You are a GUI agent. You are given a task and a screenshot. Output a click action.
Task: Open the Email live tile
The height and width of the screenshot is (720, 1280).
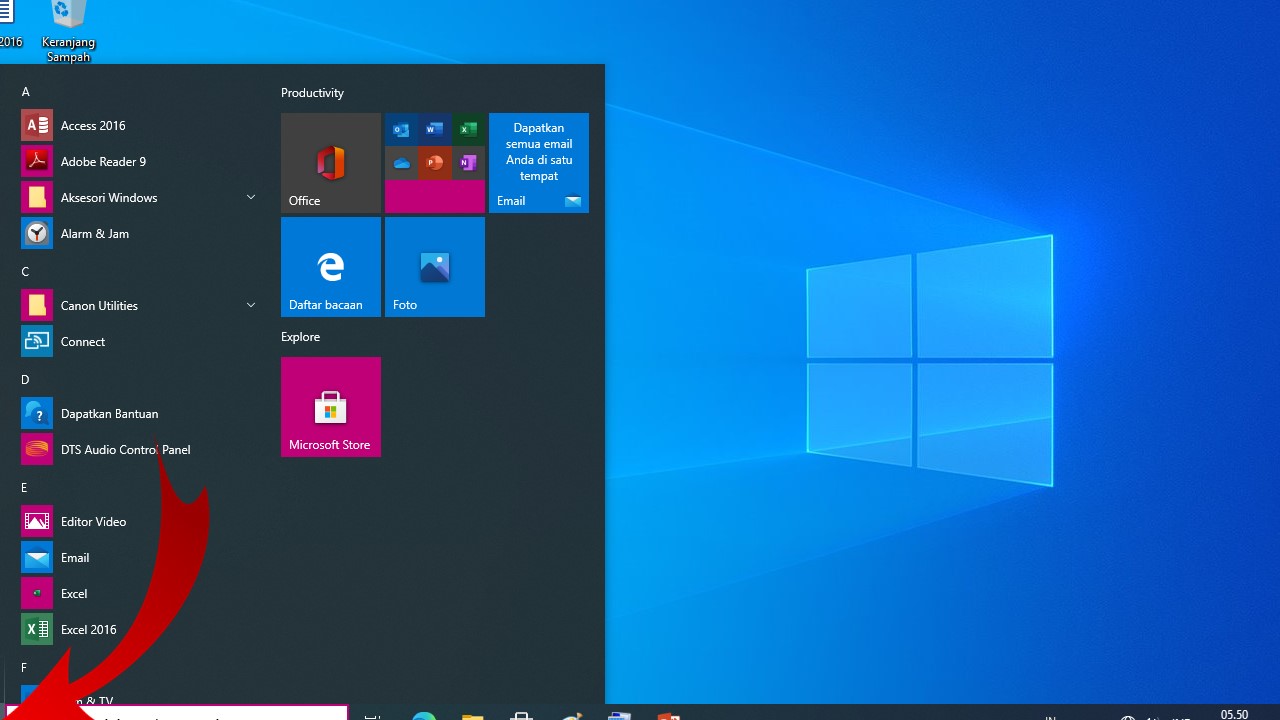(x=539, y=163)
